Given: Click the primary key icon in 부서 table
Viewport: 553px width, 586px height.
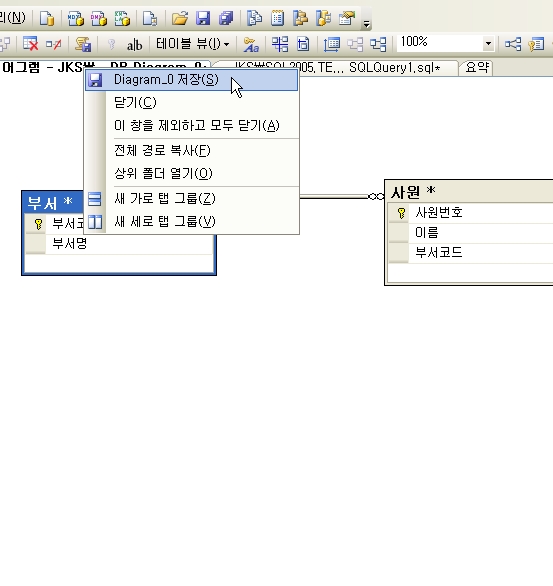Looking at the screenshot, I should 38,224.
